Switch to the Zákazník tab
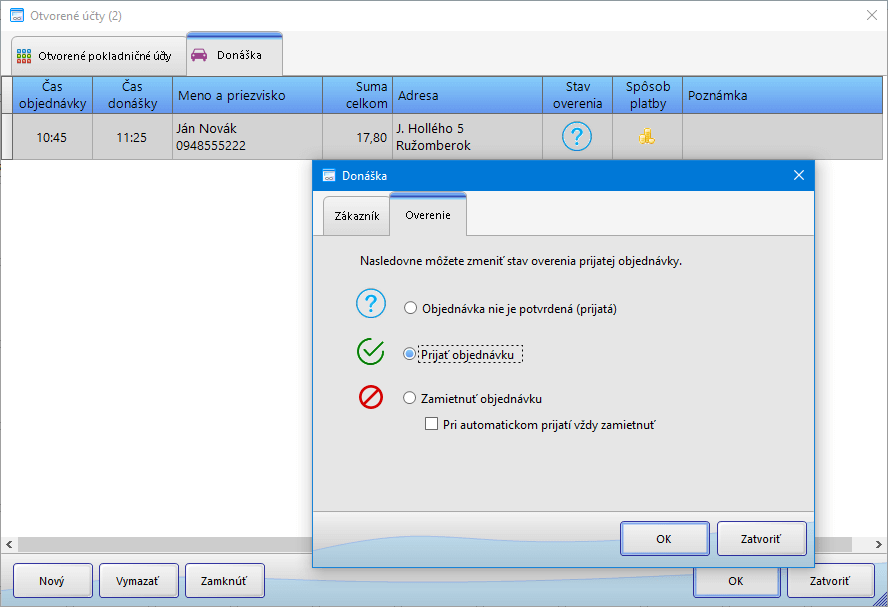The image size is (888, 607). (355, 216)
